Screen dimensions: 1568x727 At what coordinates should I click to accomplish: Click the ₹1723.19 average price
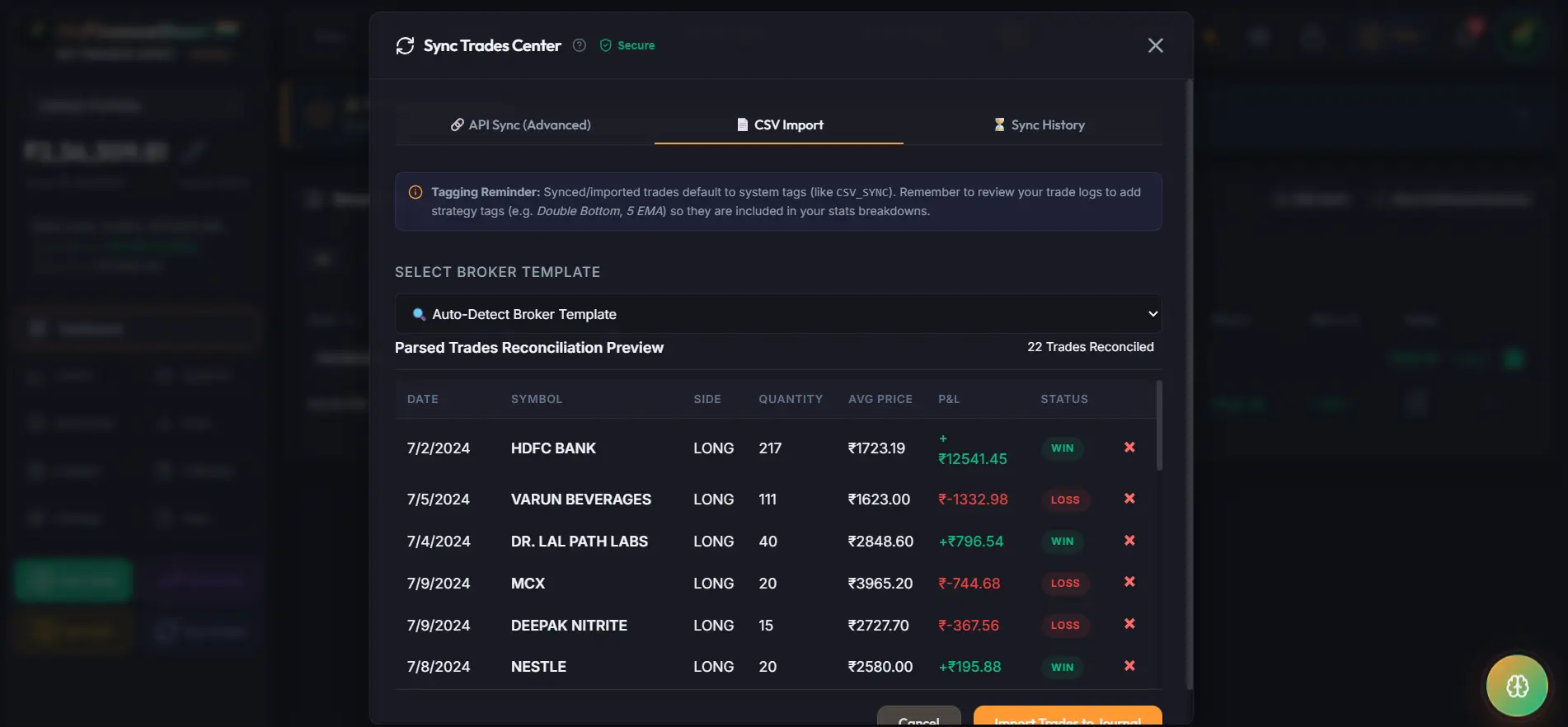pyautogui.click(x=876, y=448)
